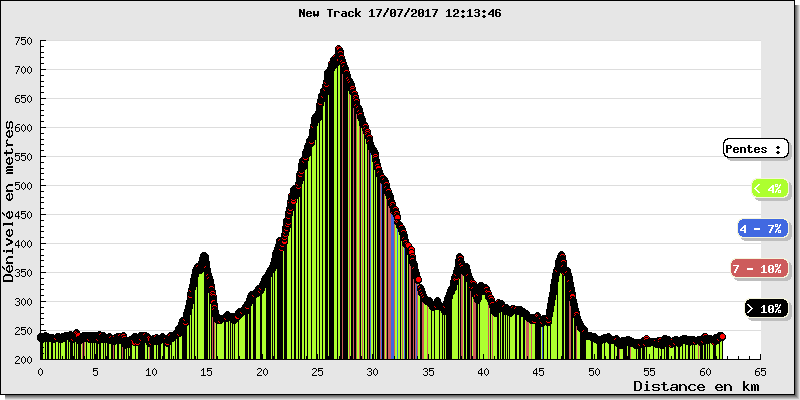Image resolution: width=800 pixels, height=400 pixels.
Task: Click the peak top near 47 km
Action: (561, 256)
